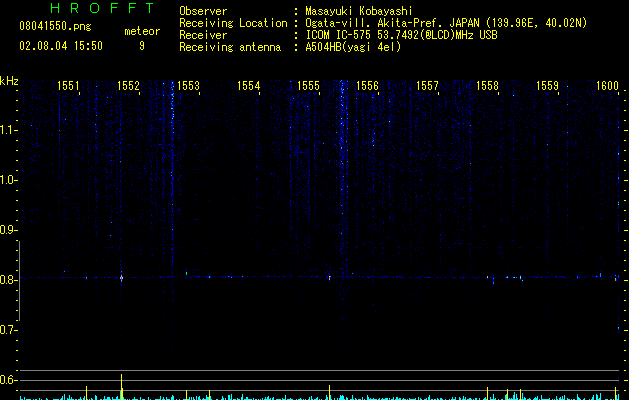
Task: Click the 1554 time axis label
Action: 248,86
